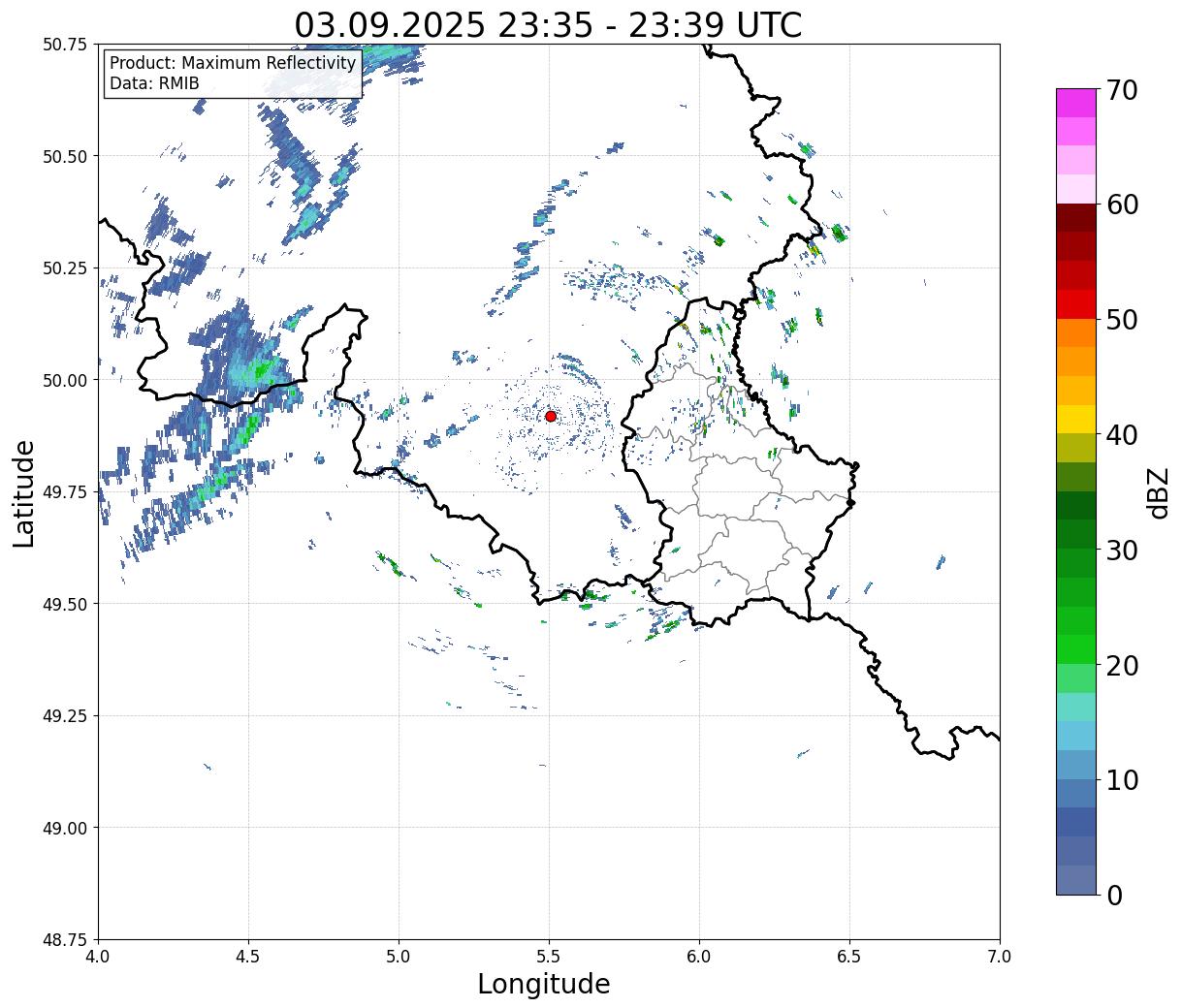Image resolution: width=1182 pixels, height=1008 pixels.
Task: Click the colorbar tick label 40
Action: [1122, 435]
